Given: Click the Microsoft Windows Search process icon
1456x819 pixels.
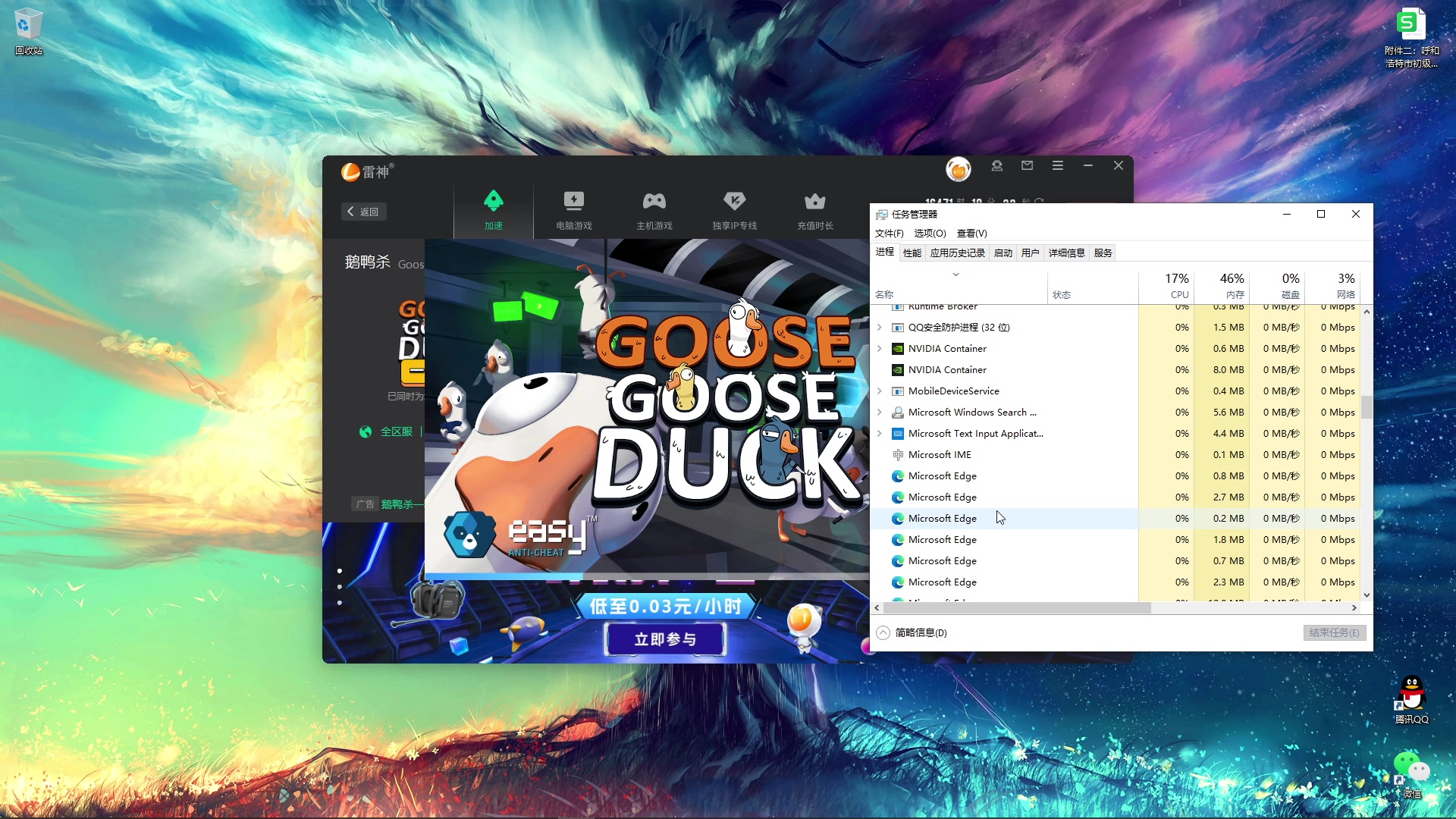Looking at the screenshot, I should [x=898, y=413].
